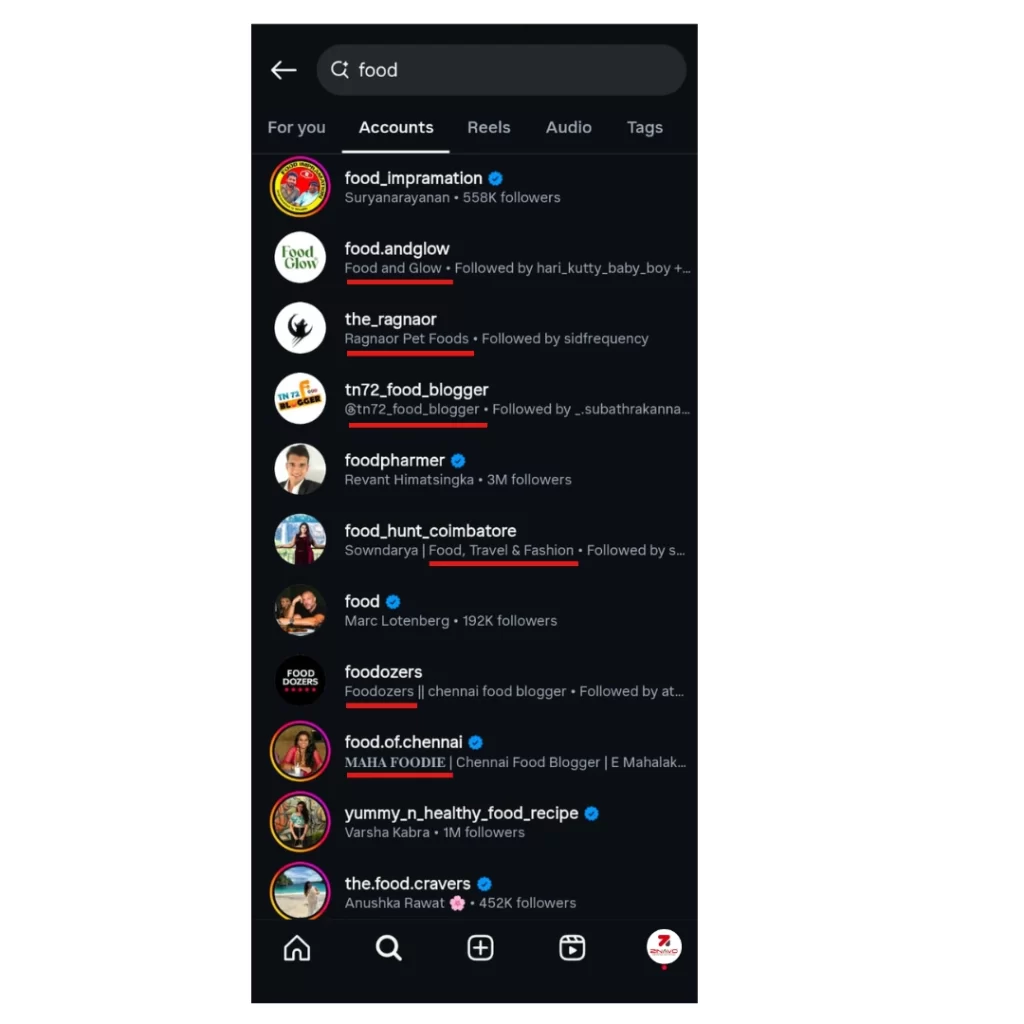1024x1024 pixels.
Task: Open the Tags tab
Action: coord(645,127)
